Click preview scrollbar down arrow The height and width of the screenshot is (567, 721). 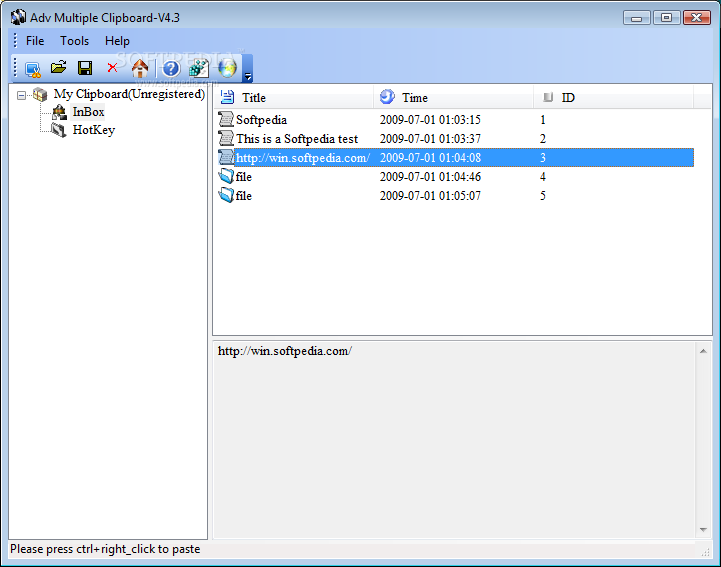(703, 530)
